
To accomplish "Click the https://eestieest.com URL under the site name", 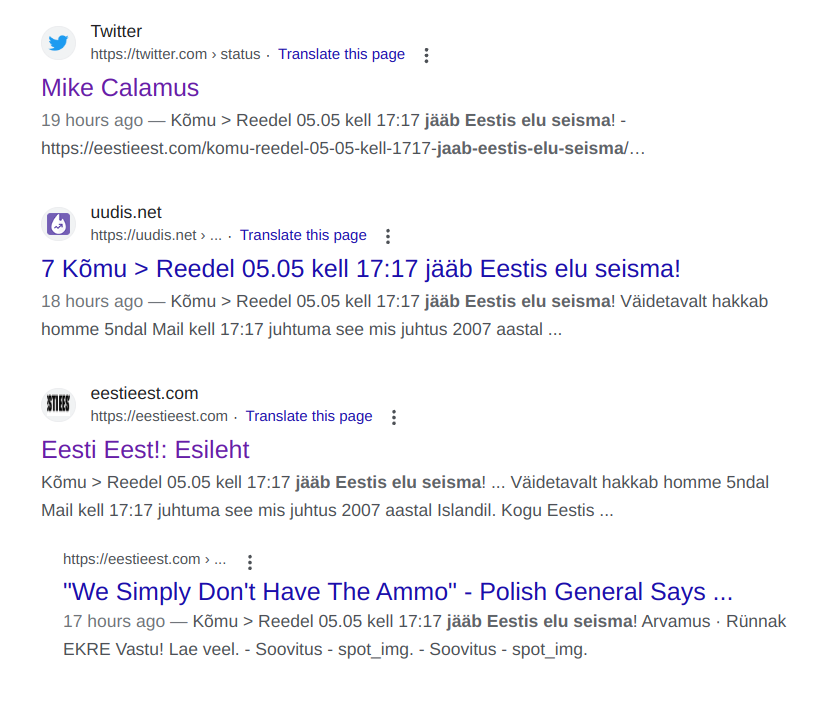I will [159, 416].
